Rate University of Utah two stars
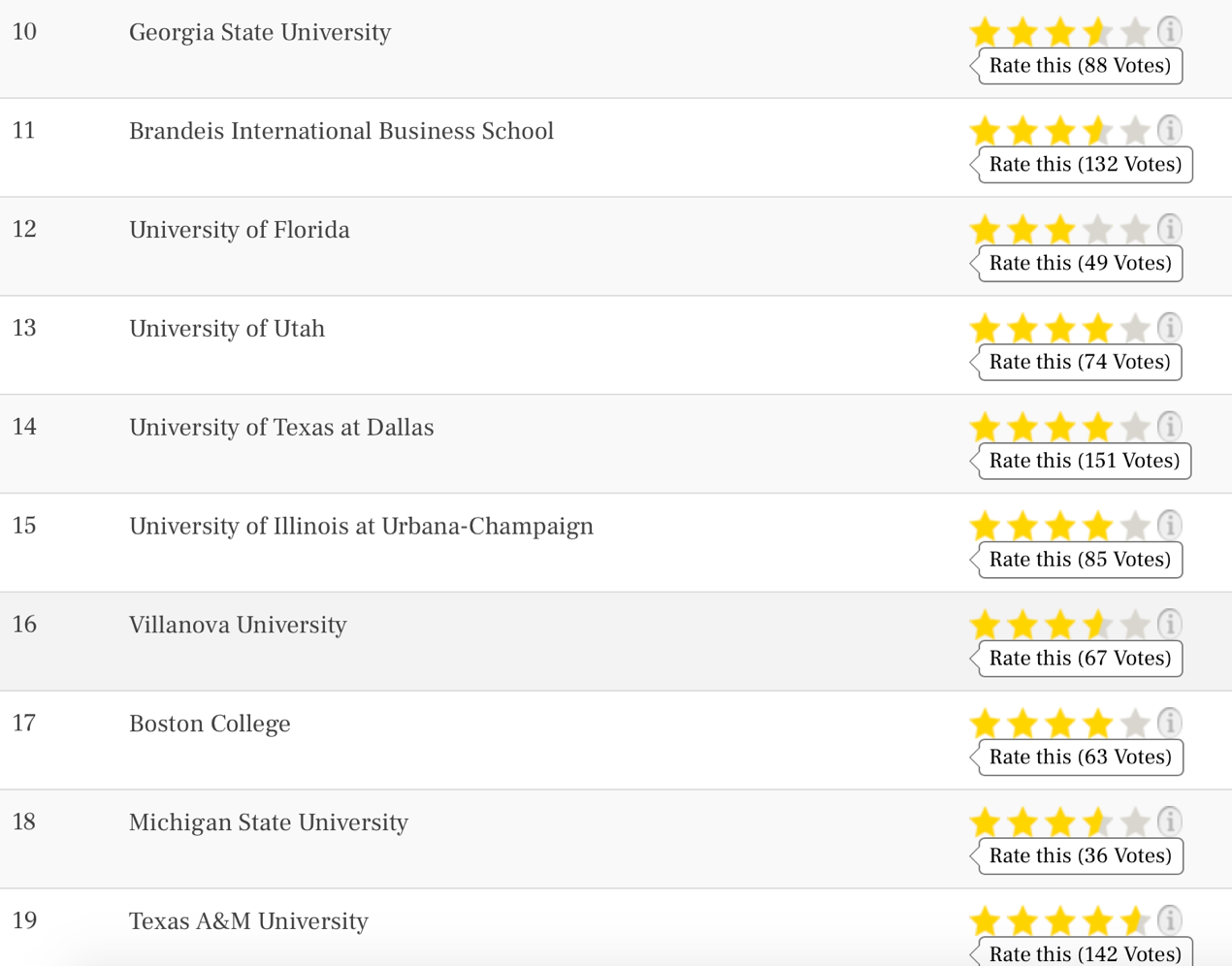Screen dimensions: 1232x966 pyautogui.click(x=1022, y=329)
